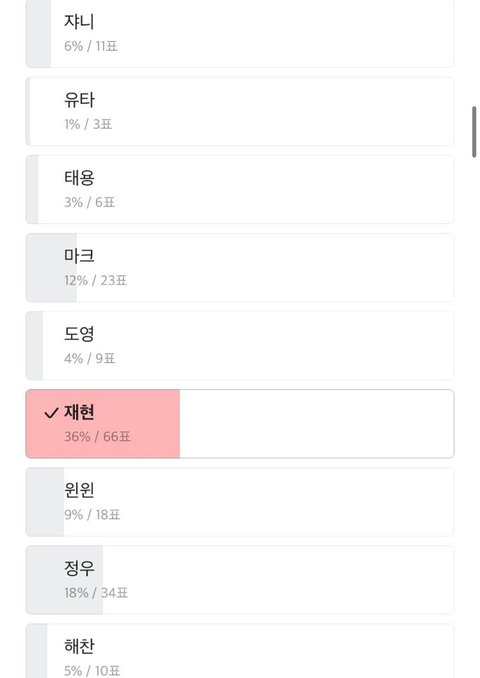480x678 pixels.
Task: Click the '12% / 23표' result text
Action: (x=96, y=281)
